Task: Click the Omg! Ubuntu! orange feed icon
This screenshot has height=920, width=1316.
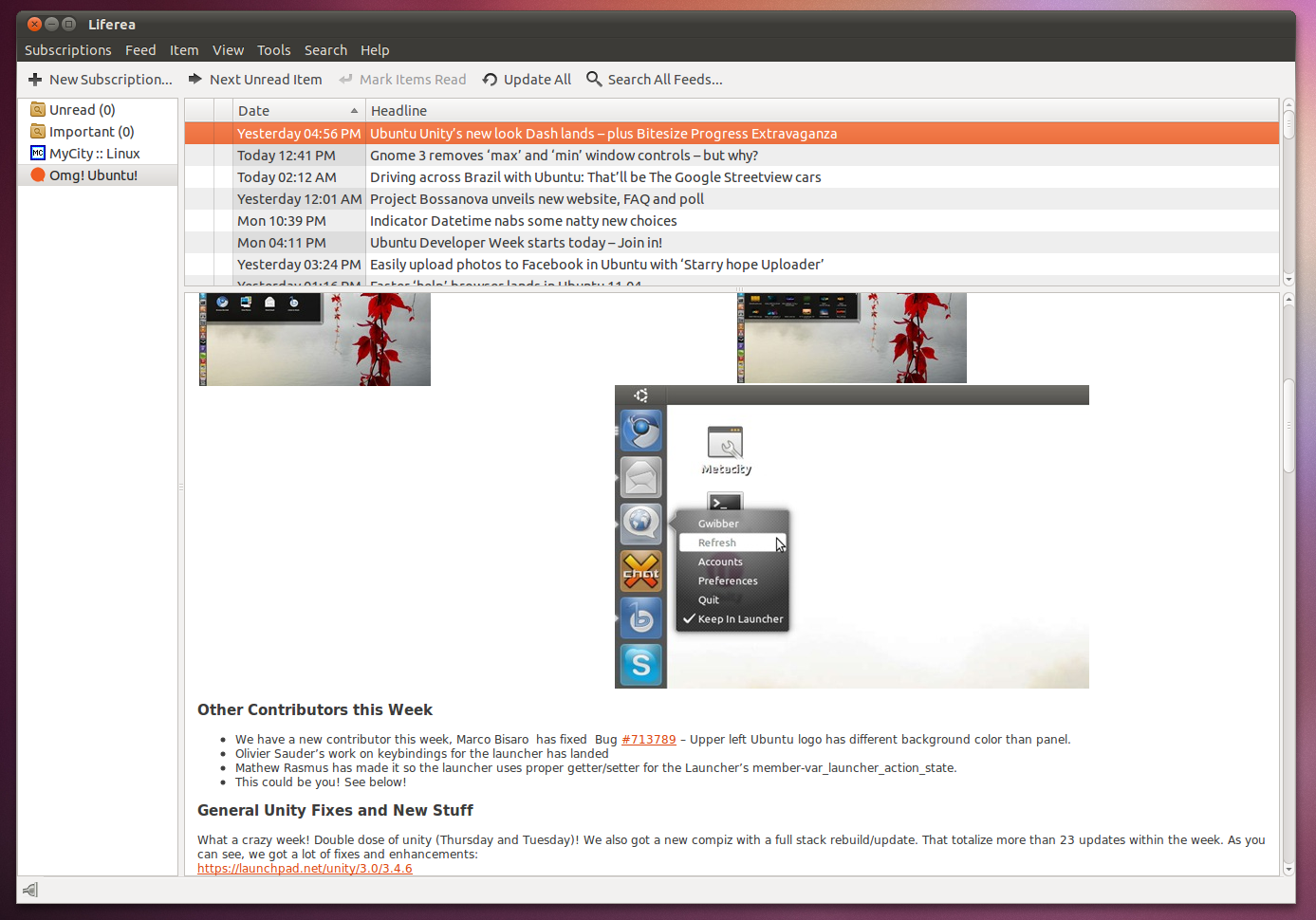Action: click(x=38, y=175)
